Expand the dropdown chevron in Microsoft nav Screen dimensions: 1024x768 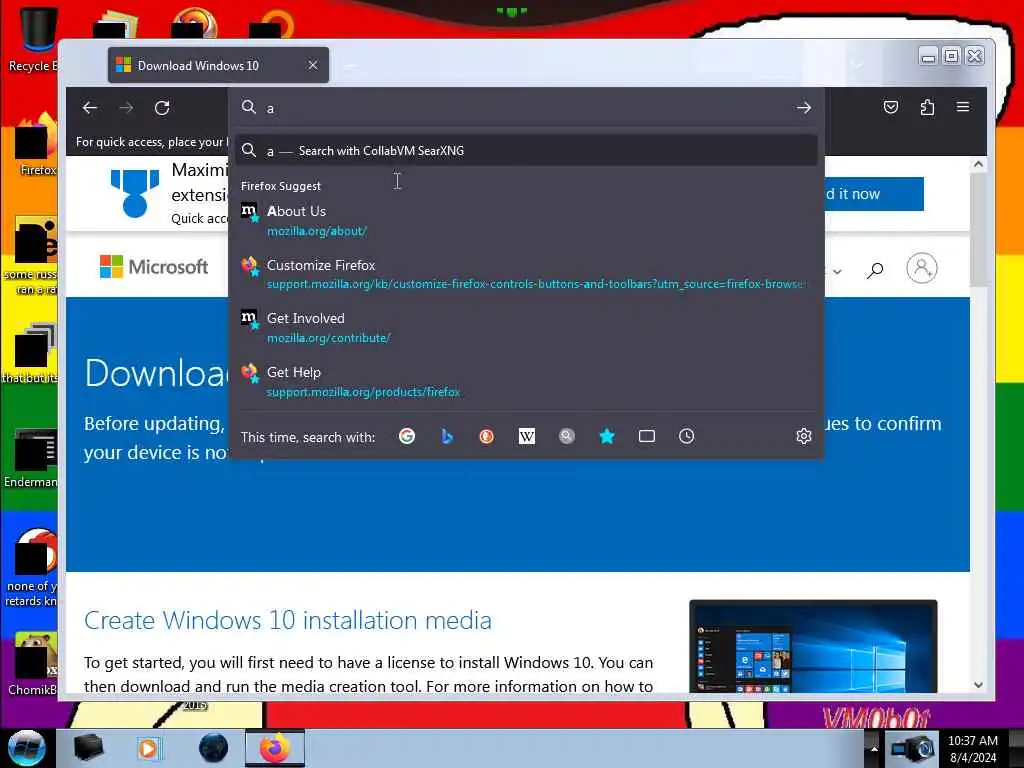pos(837,272)
